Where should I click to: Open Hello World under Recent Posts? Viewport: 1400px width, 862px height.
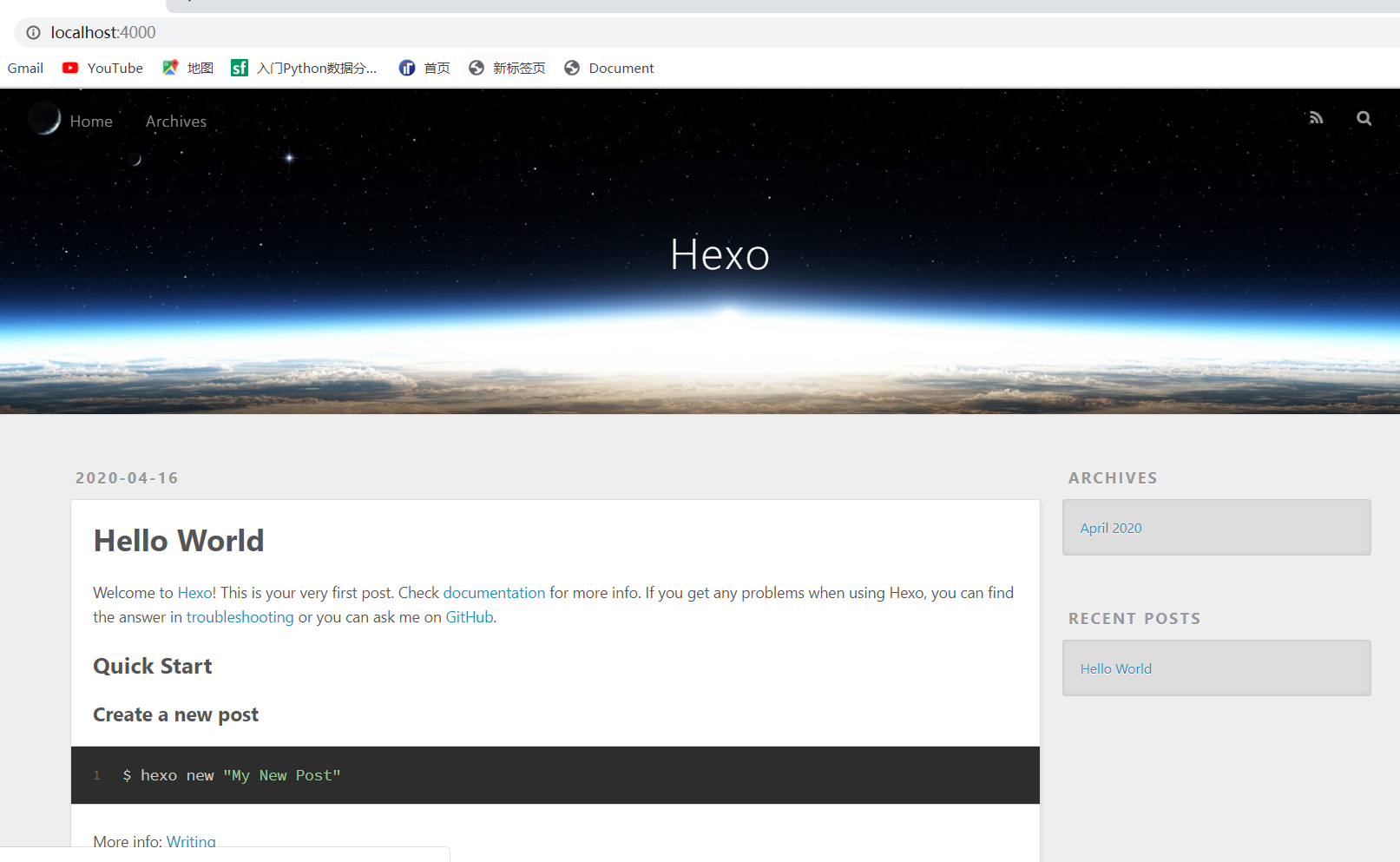(x=1116, y=668)
